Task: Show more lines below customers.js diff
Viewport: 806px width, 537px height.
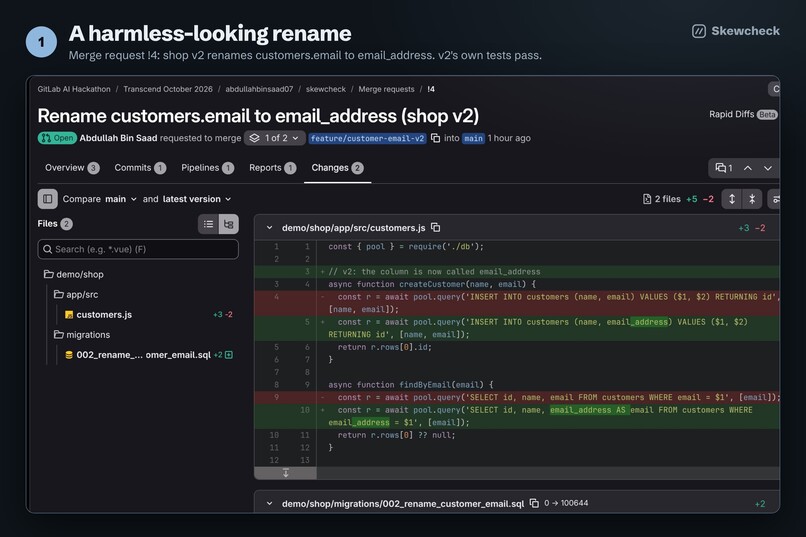Action: [x=286, y=473]
